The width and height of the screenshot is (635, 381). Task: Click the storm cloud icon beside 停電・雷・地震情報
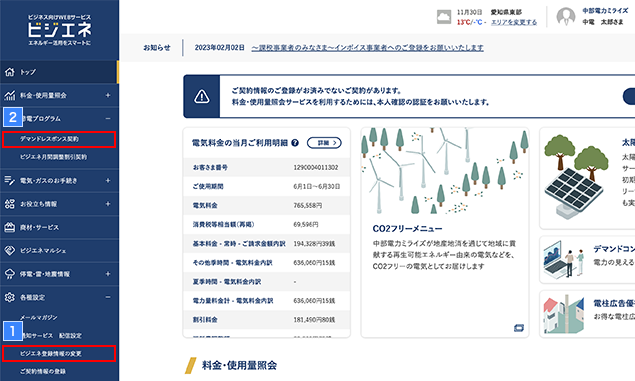click(x=10, y=274)
